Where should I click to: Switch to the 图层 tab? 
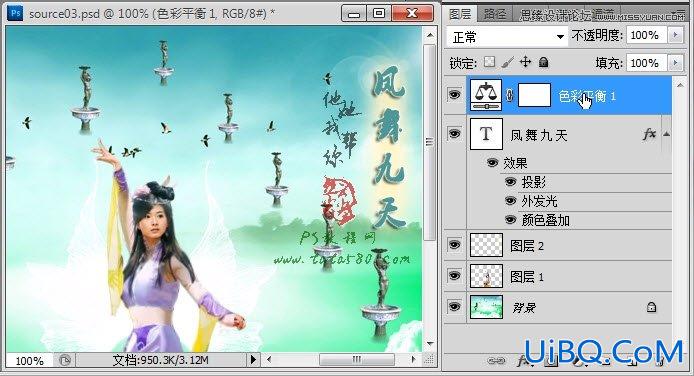point(460,14)
